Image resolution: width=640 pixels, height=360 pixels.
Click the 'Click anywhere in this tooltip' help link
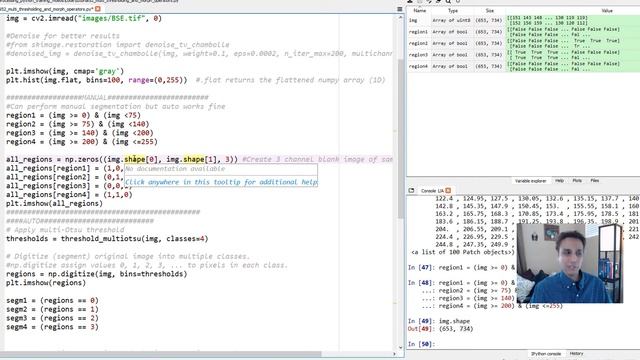point(221,182)
